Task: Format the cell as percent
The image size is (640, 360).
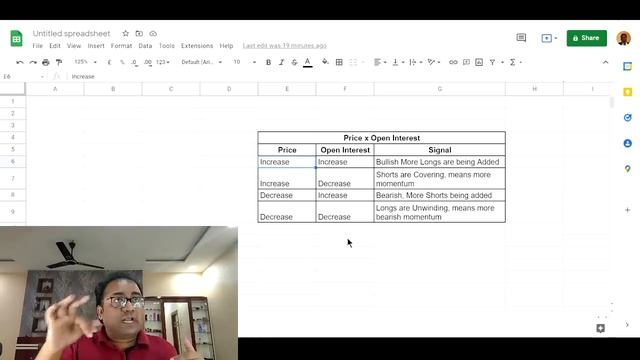Action: pos(122,62)
